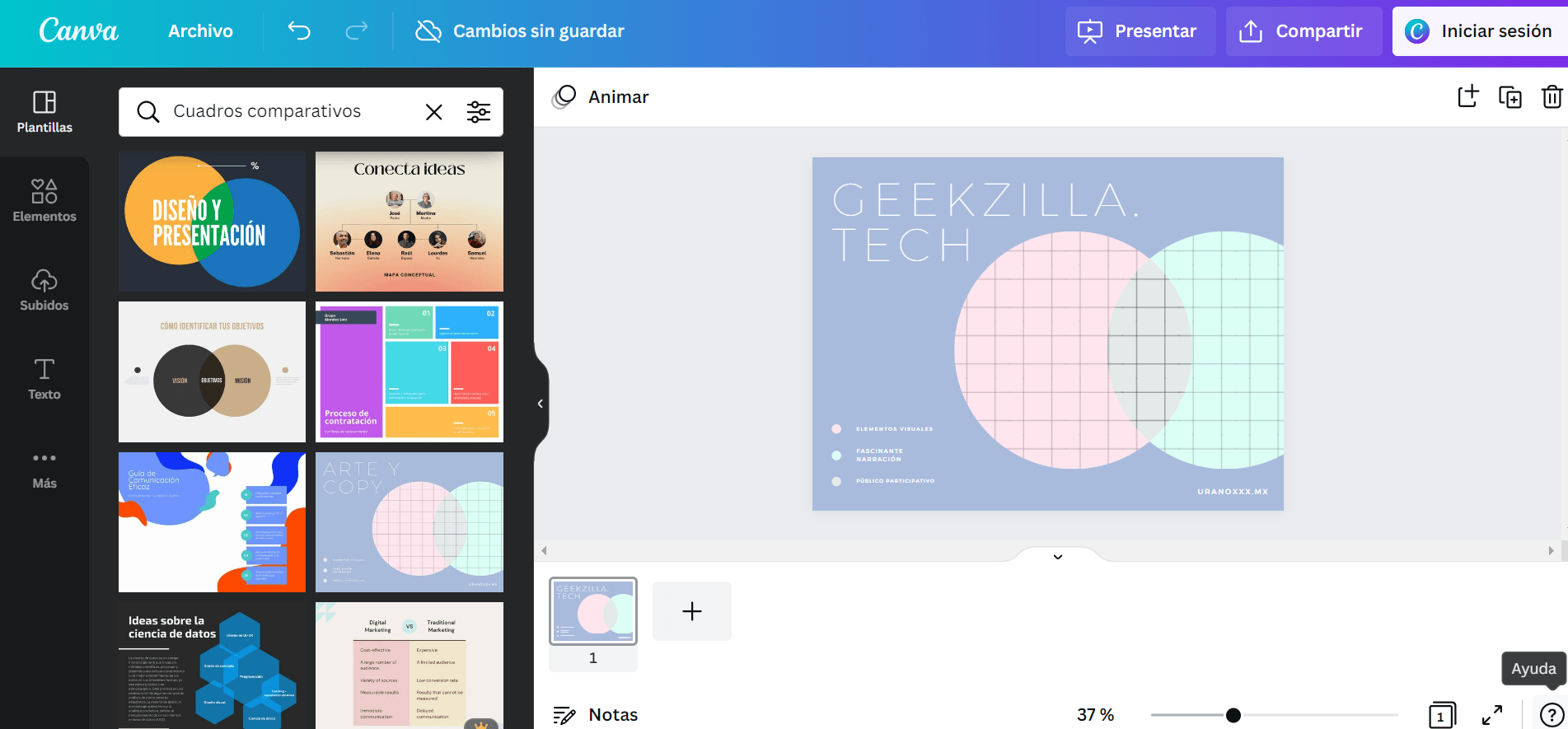Collapse the page thumbnails with the chevron
This screenshot has width=1568, height=729.
point(1058,557)
